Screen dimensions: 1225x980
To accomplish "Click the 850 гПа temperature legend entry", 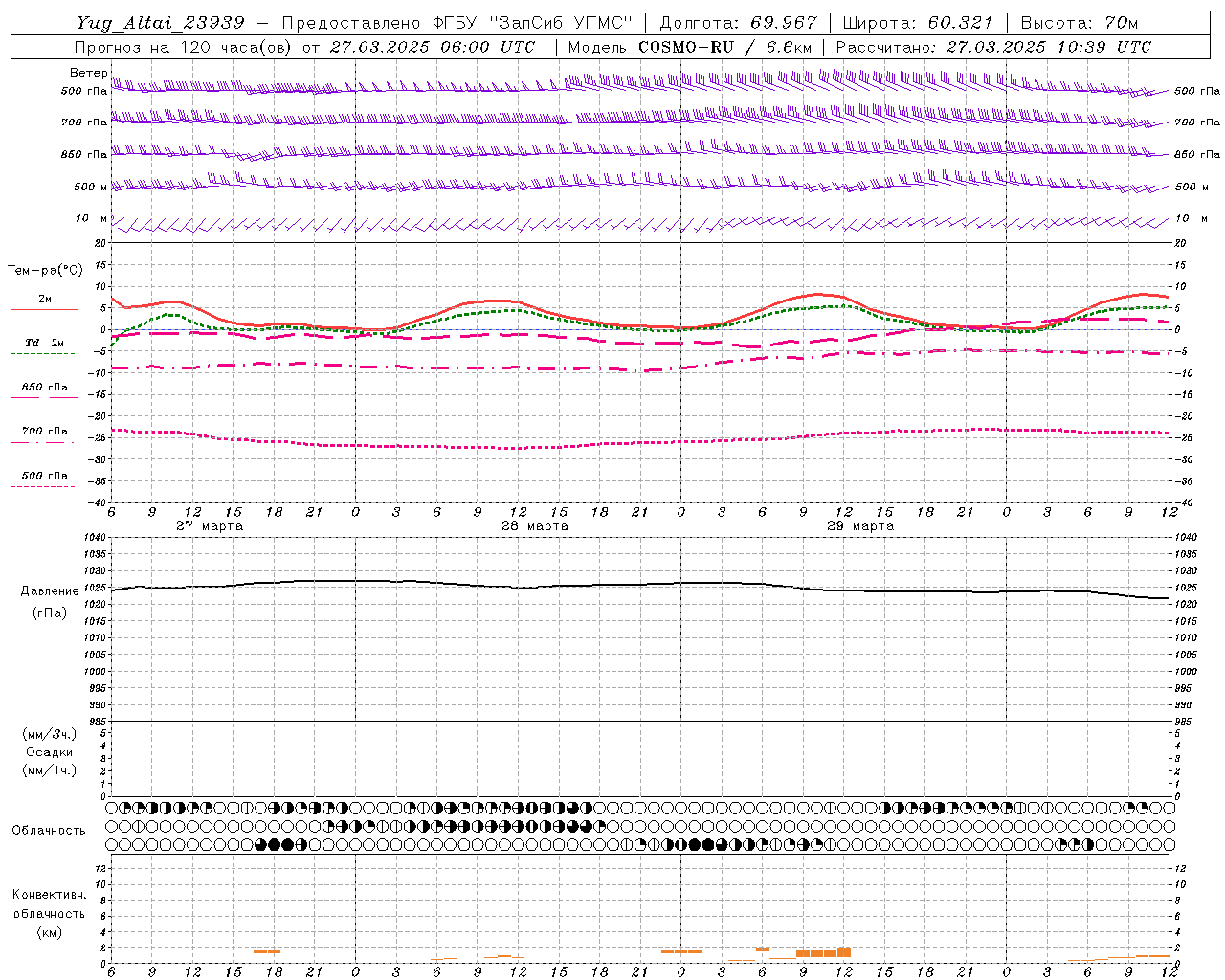I will click(x=44, y=388).
